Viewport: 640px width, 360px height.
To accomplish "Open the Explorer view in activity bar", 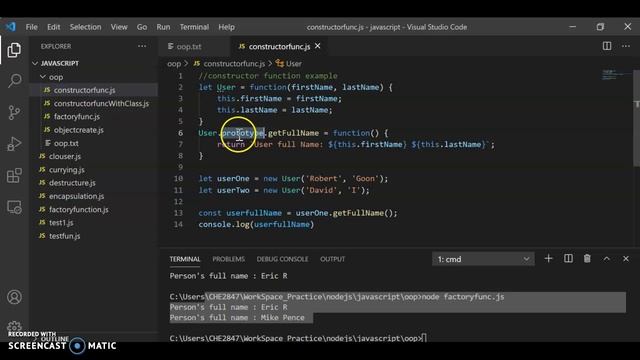I will coord(14,50).
